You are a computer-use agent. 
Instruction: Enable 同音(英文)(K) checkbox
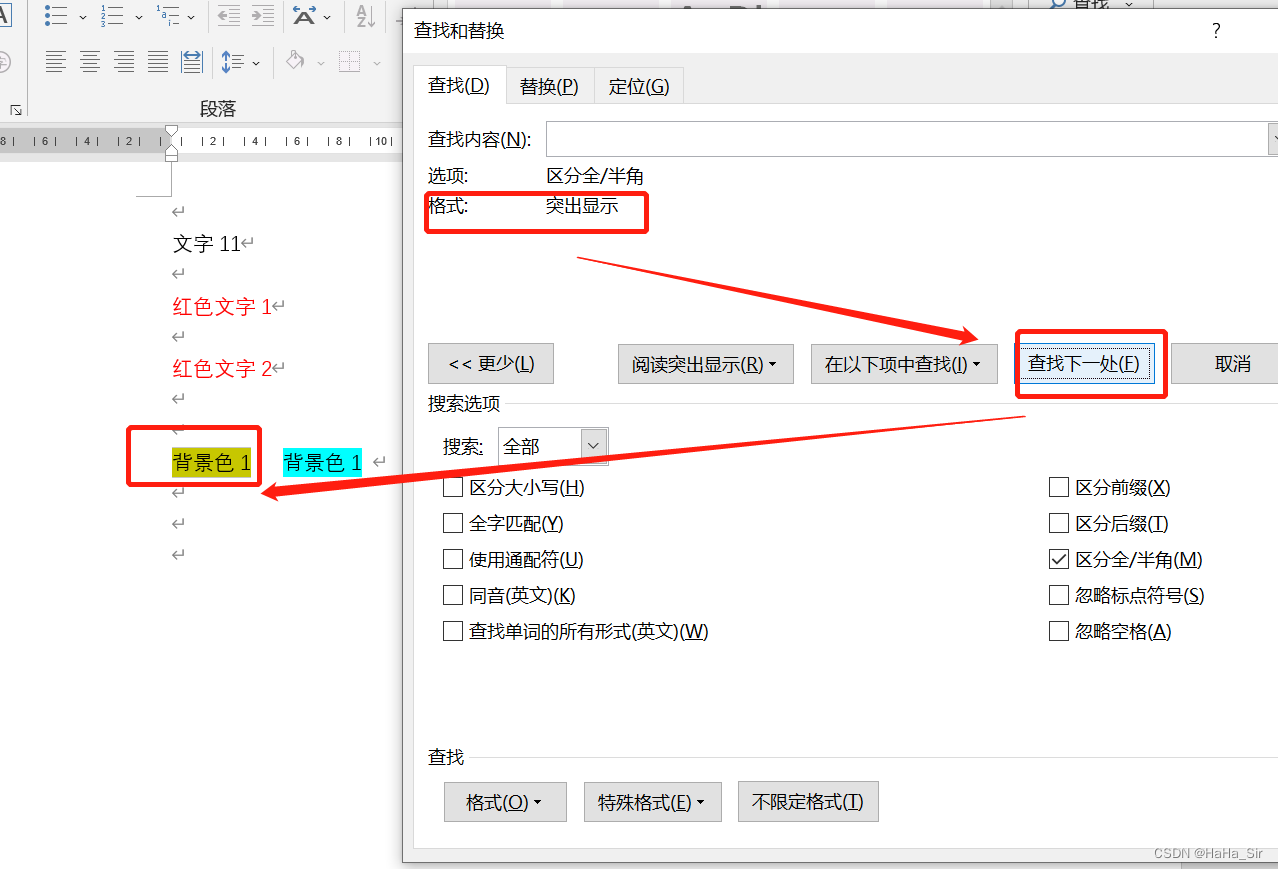[x=453, y=596]
